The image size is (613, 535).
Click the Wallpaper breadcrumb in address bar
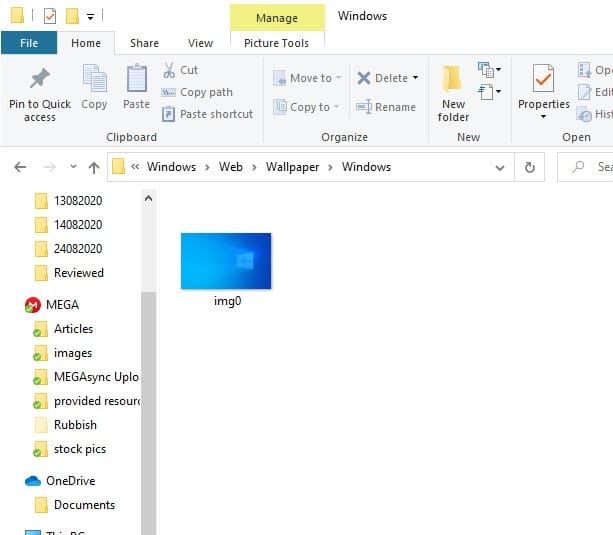(292, 167)
